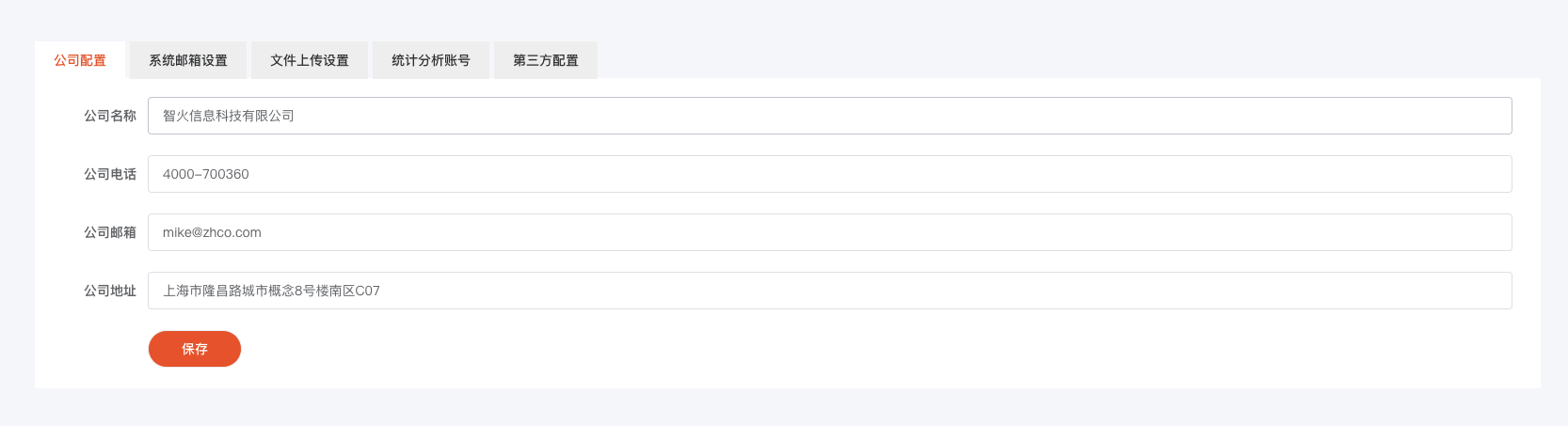The height and width of the screenshot is (426, 1568).
Task: Open the 第三方配置 tab
Action: [546, 60]
